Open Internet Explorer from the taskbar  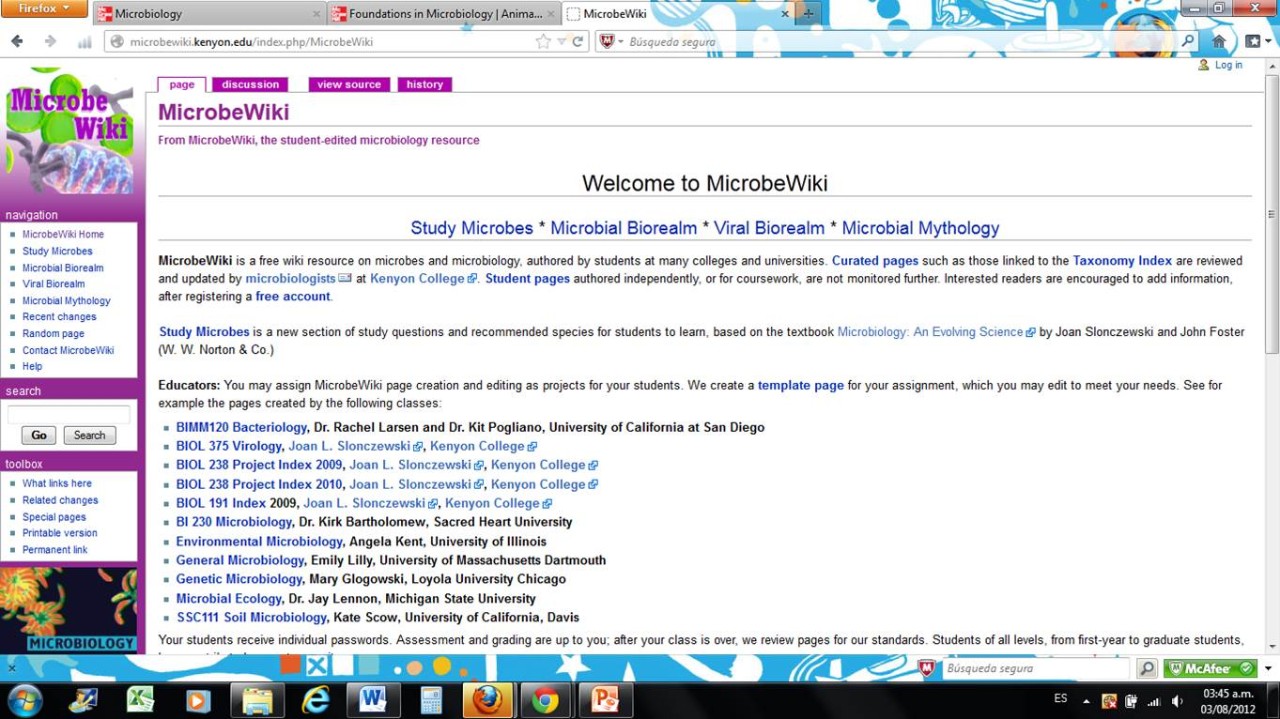tap(316, 700)
